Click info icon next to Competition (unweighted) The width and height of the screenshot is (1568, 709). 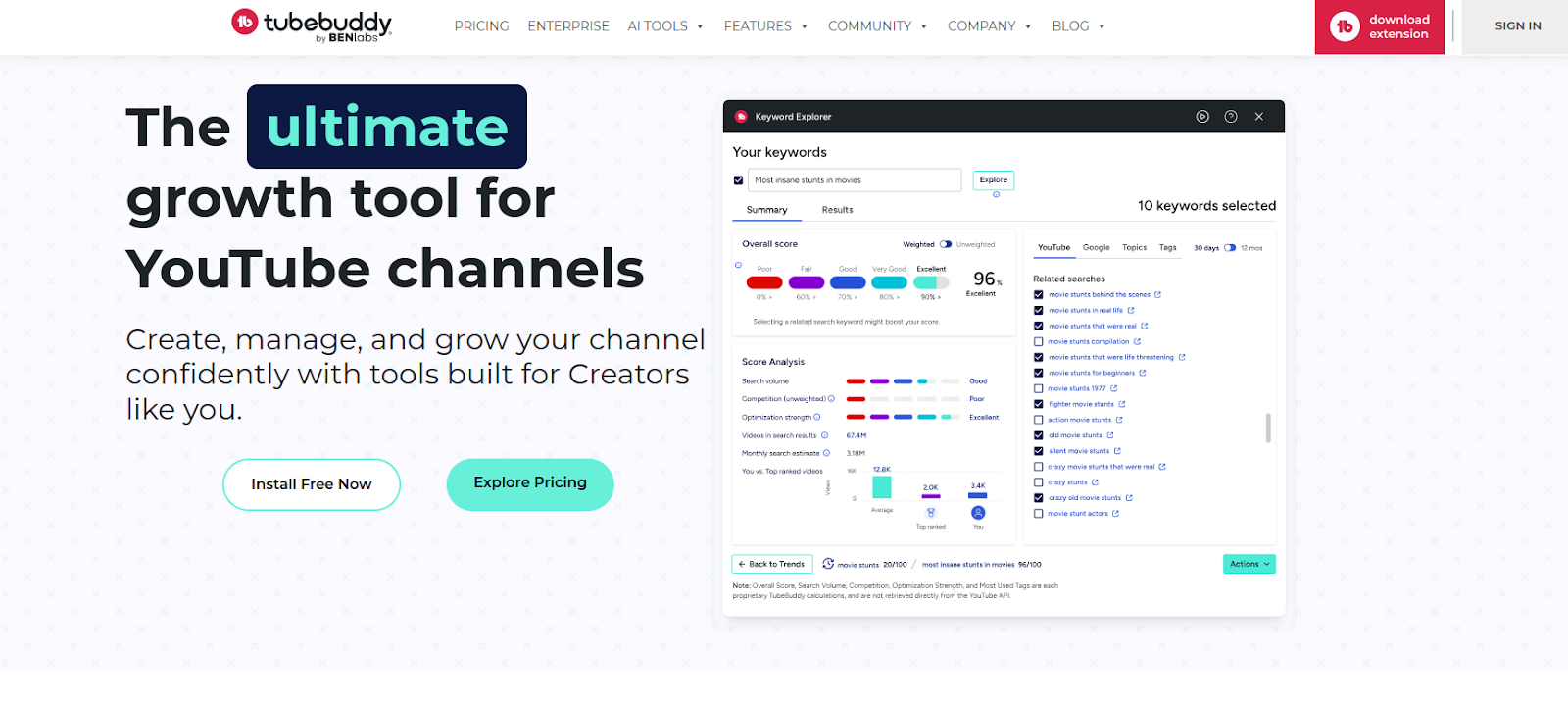[x=831, y=399]
